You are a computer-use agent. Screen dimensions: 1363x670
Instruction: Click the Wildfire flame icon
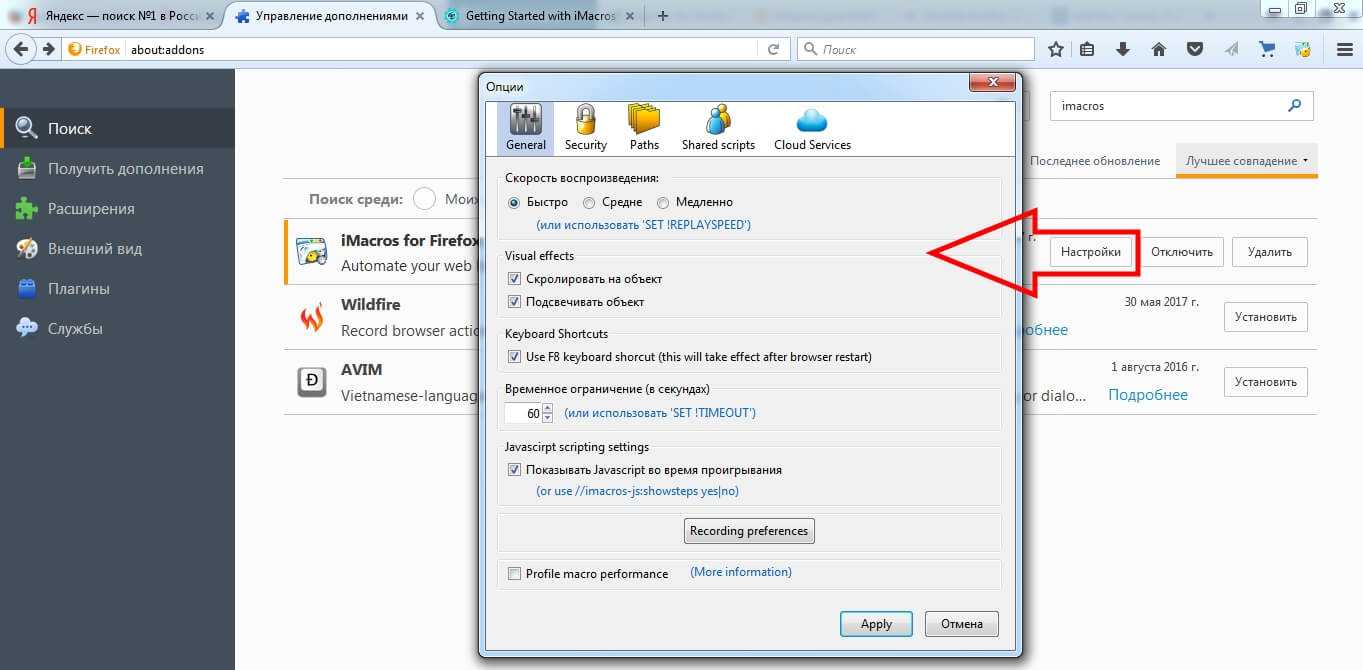pos(312,318)
